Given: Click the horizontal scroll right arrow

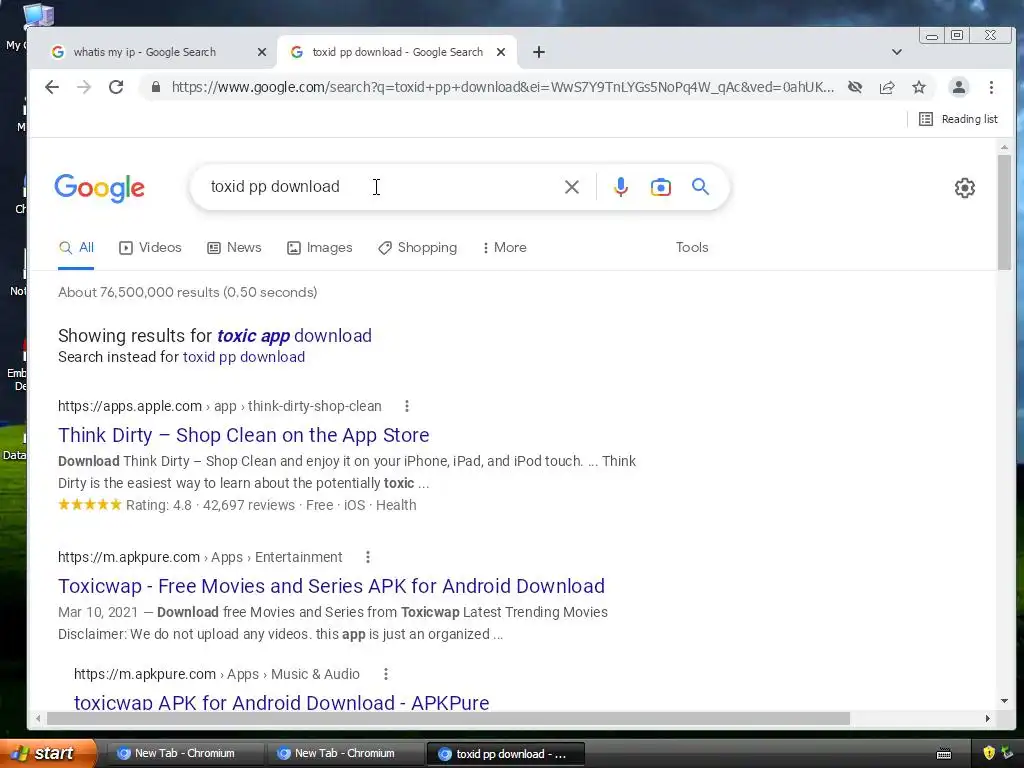Looking at the screenshot, I should (x=987, y=718).
